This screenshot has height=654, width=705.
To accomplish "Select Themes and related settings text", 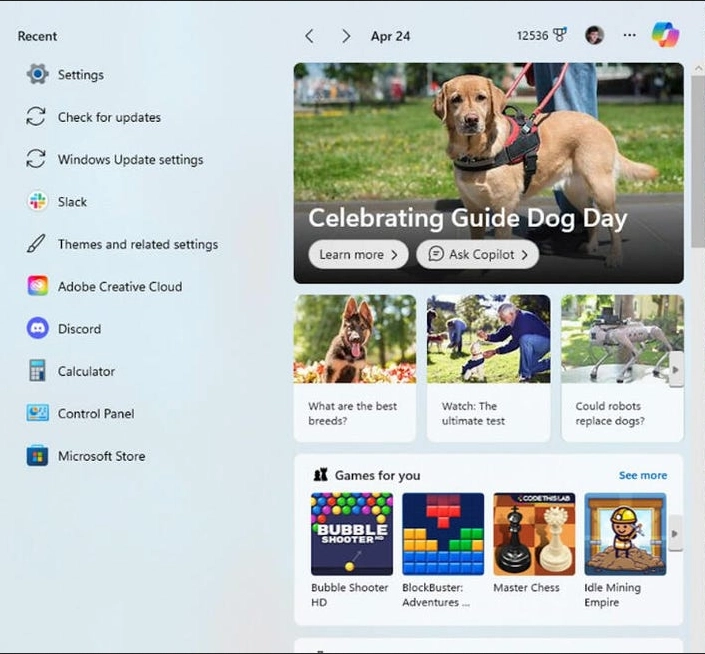I will (138, 244).
